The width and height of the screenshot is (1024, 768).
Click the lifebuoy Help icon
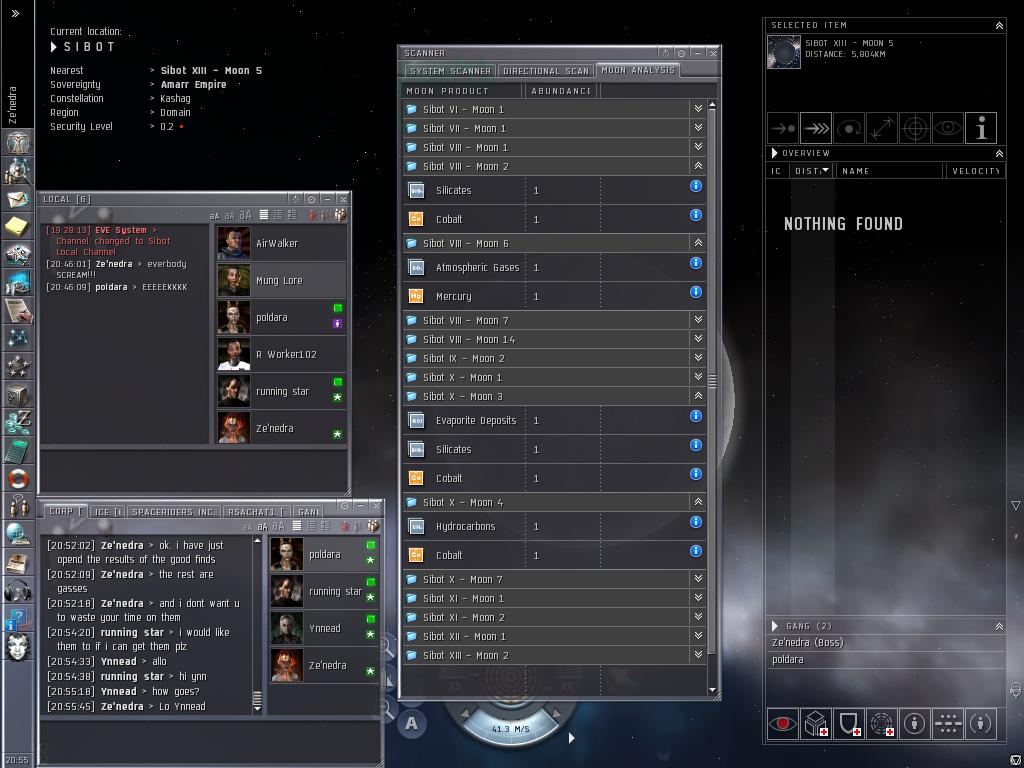tap(18, 478)
